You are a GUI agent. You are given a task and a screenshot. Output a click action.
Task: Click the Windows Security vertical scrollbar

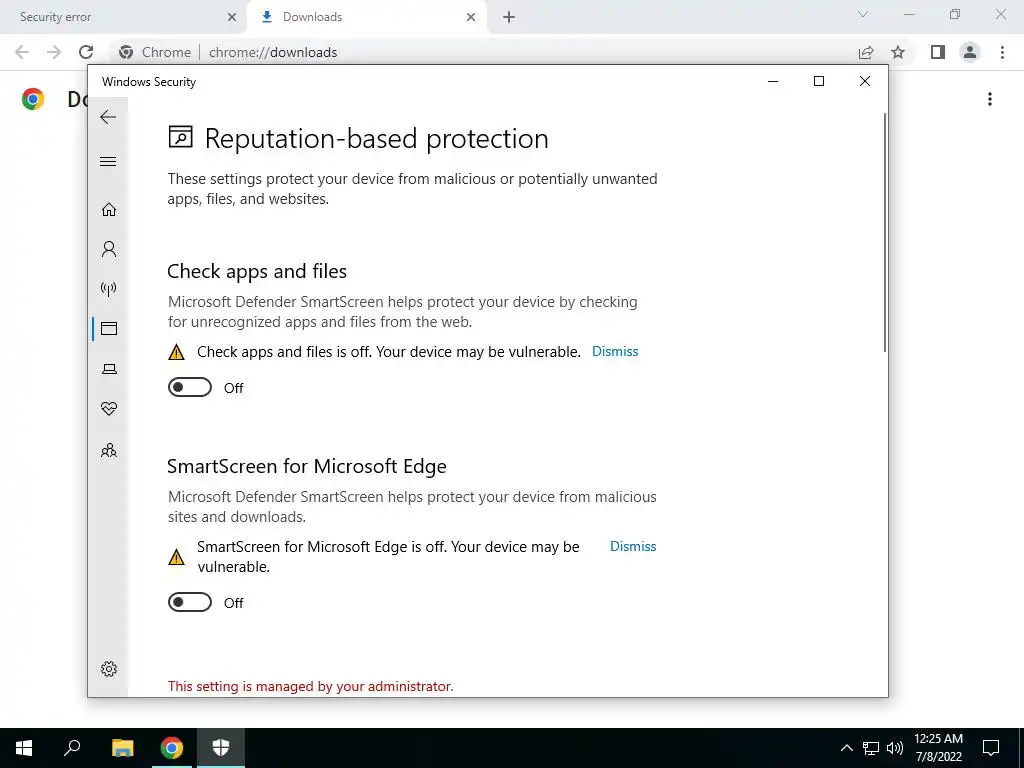click(x=885, y=232)
